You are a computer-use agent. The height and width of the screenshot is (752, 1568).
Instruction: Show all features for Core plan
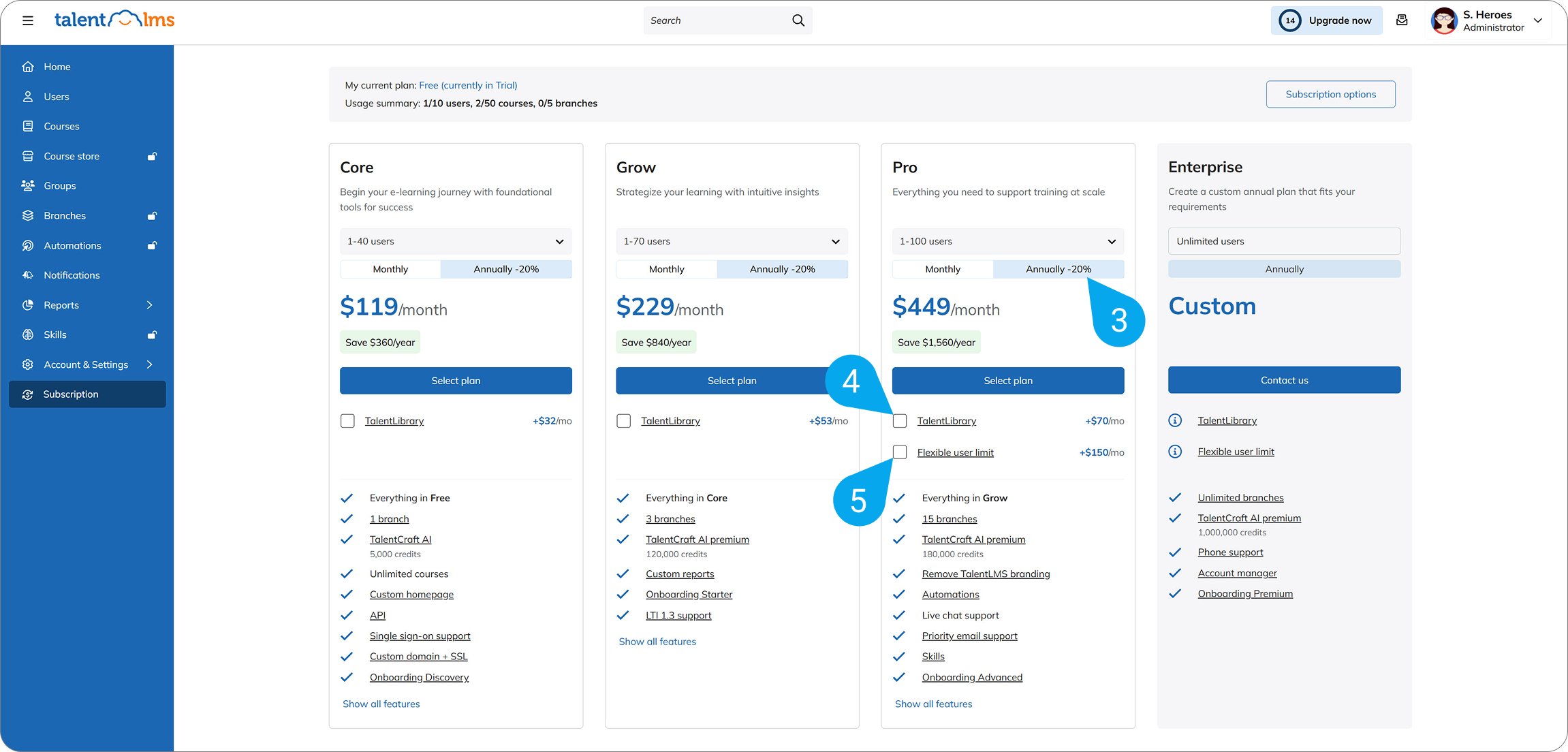pyautogui.click(x=381, y=704)
